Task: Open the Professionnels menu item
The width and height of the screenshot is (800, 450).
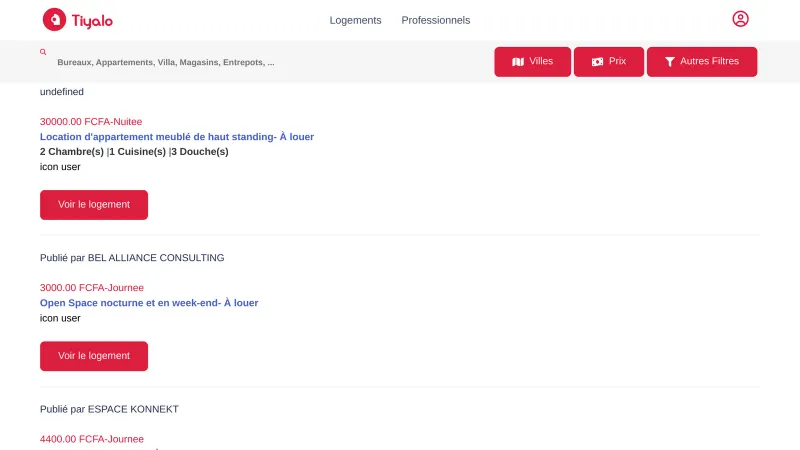Action: point(435,20)
